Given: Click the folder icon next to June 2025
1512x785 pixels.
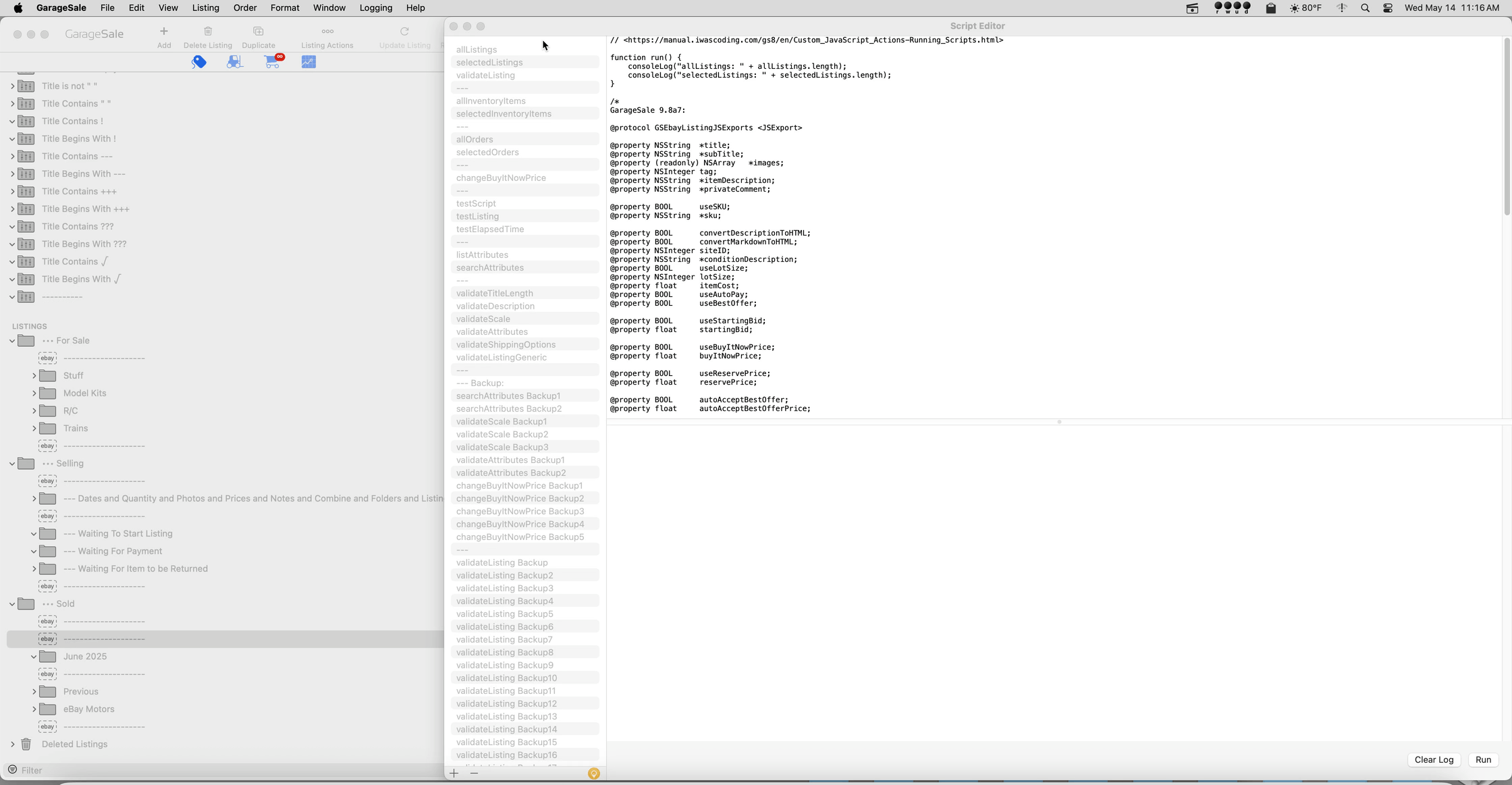Looking at the screenshot, I should 48,656.
